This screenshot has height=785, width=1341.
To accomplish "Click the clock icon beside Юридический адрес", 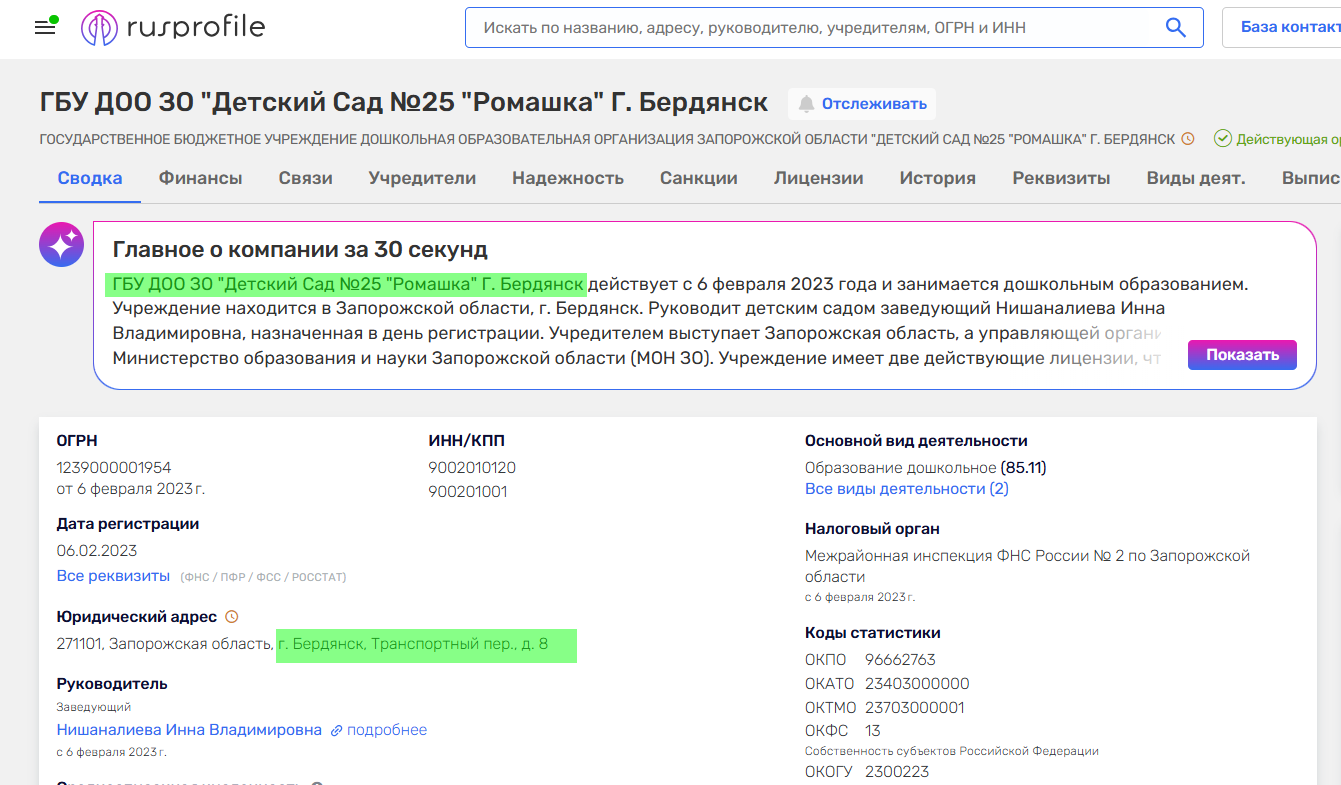I will pyautogui.click(x=232, y=617).
